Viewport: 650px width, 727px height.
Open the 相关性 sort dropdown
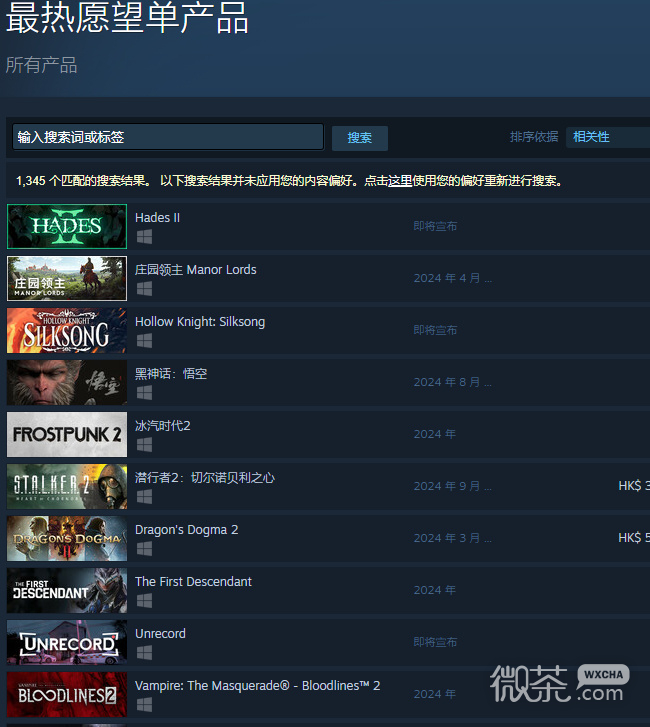608,137
